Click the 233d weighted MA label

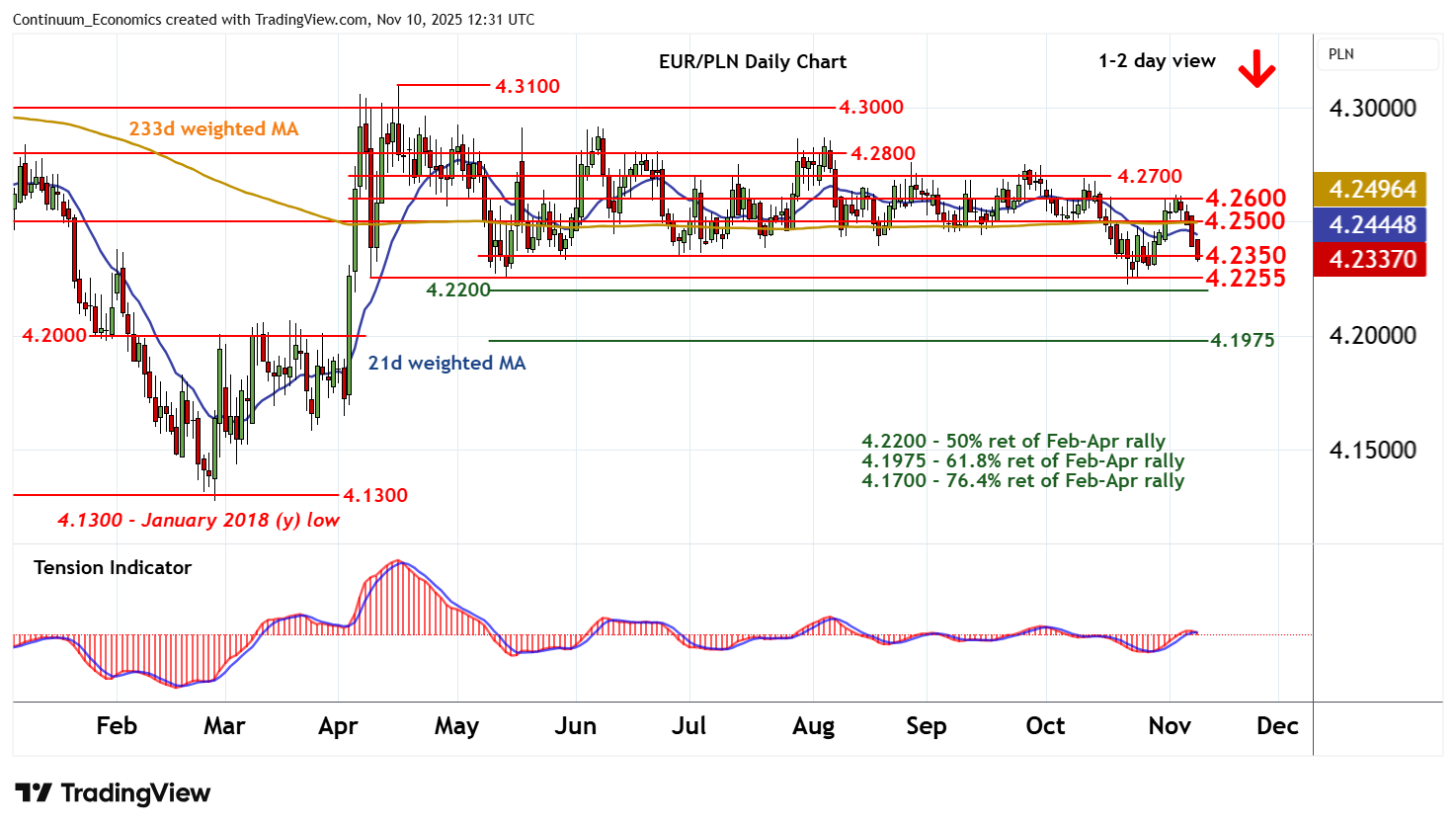coord(213,129)
